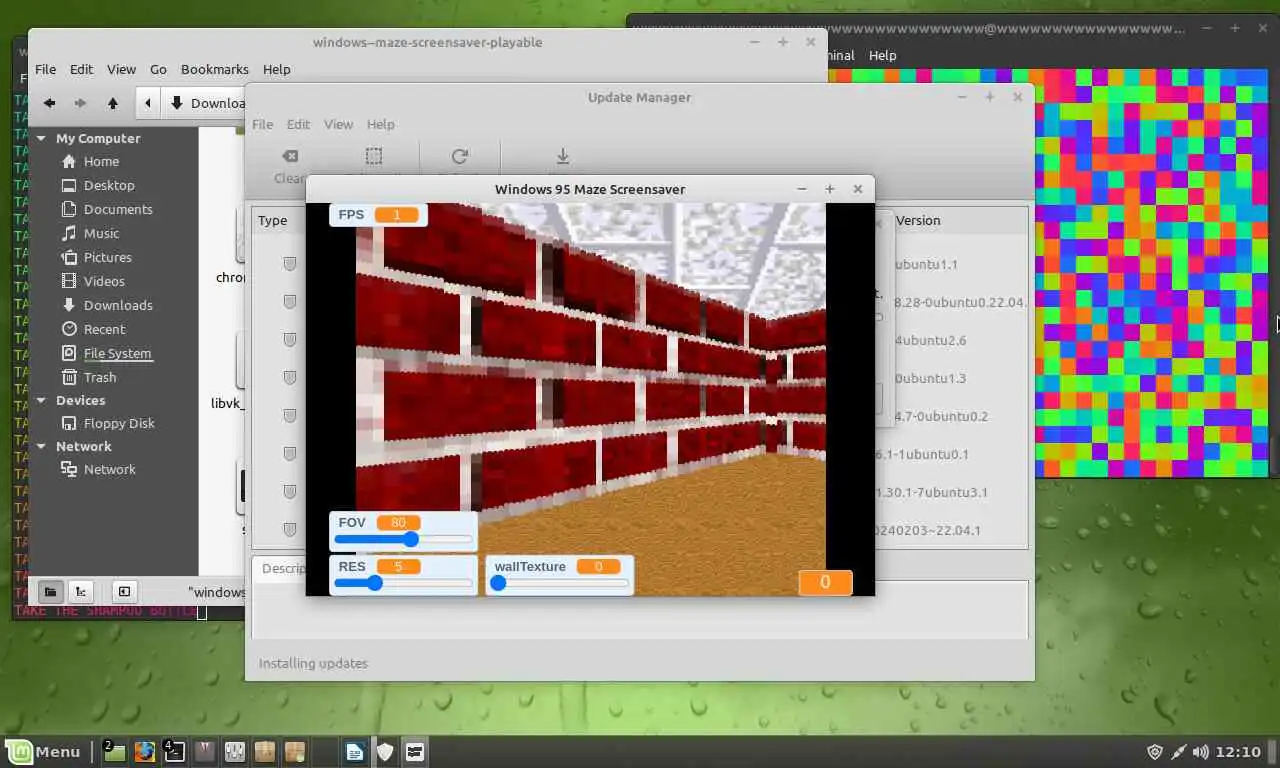Click the orange 0 counter in maze window
Image resolution: width=1280 pixels, height=768 pixels.
825,582
